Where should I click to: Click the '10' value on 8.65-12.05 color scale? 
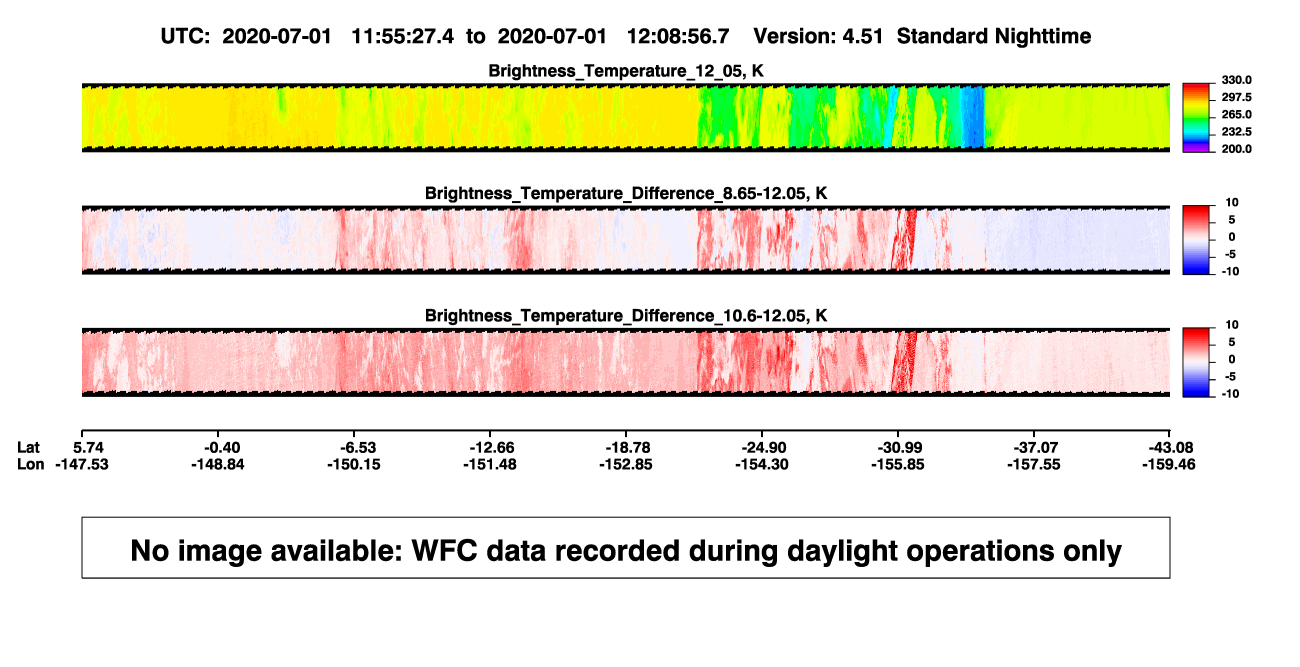tap(1233, 202)
